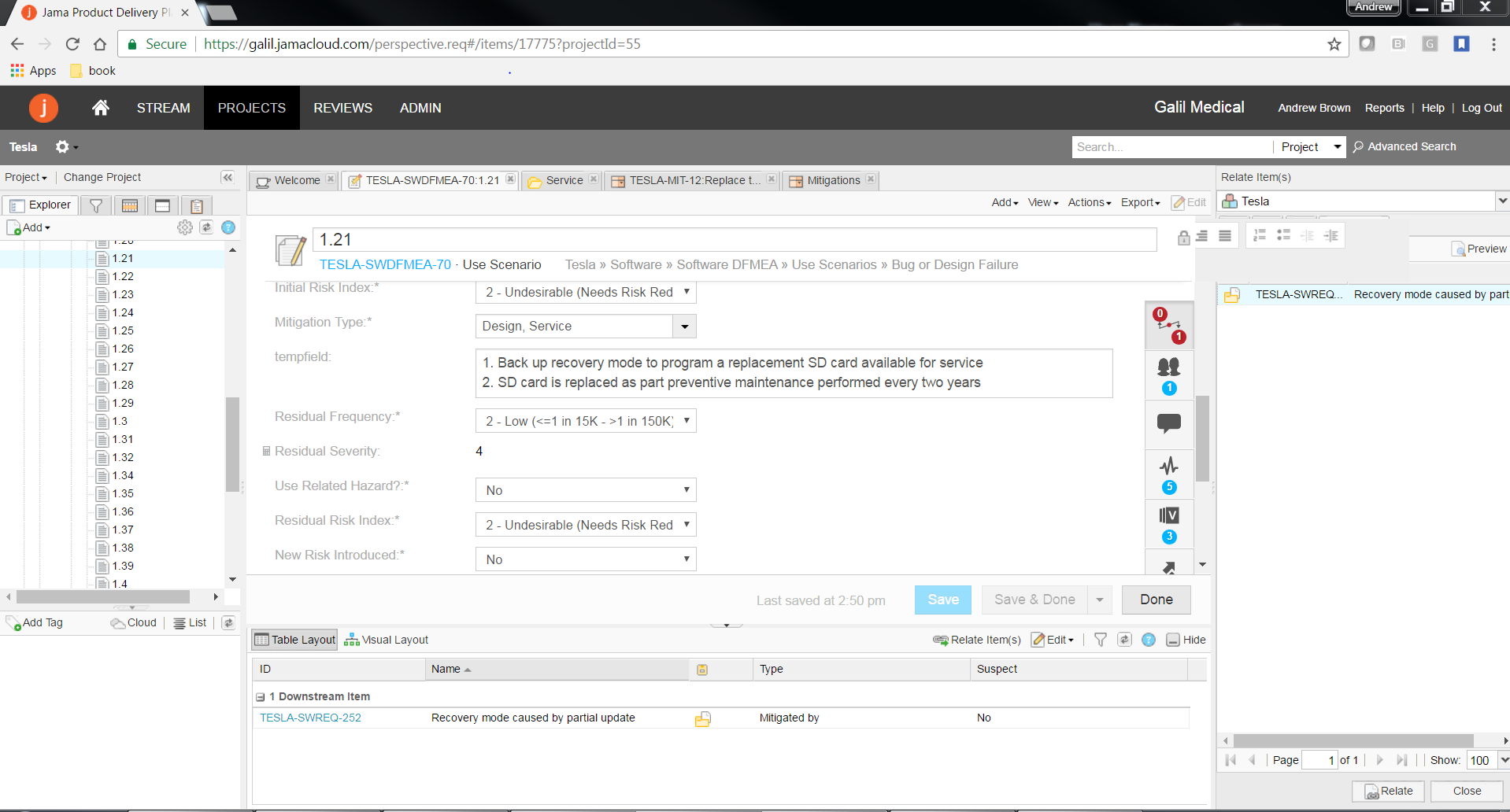
Task: Open the ADMIN section
Action: [420, 108]
